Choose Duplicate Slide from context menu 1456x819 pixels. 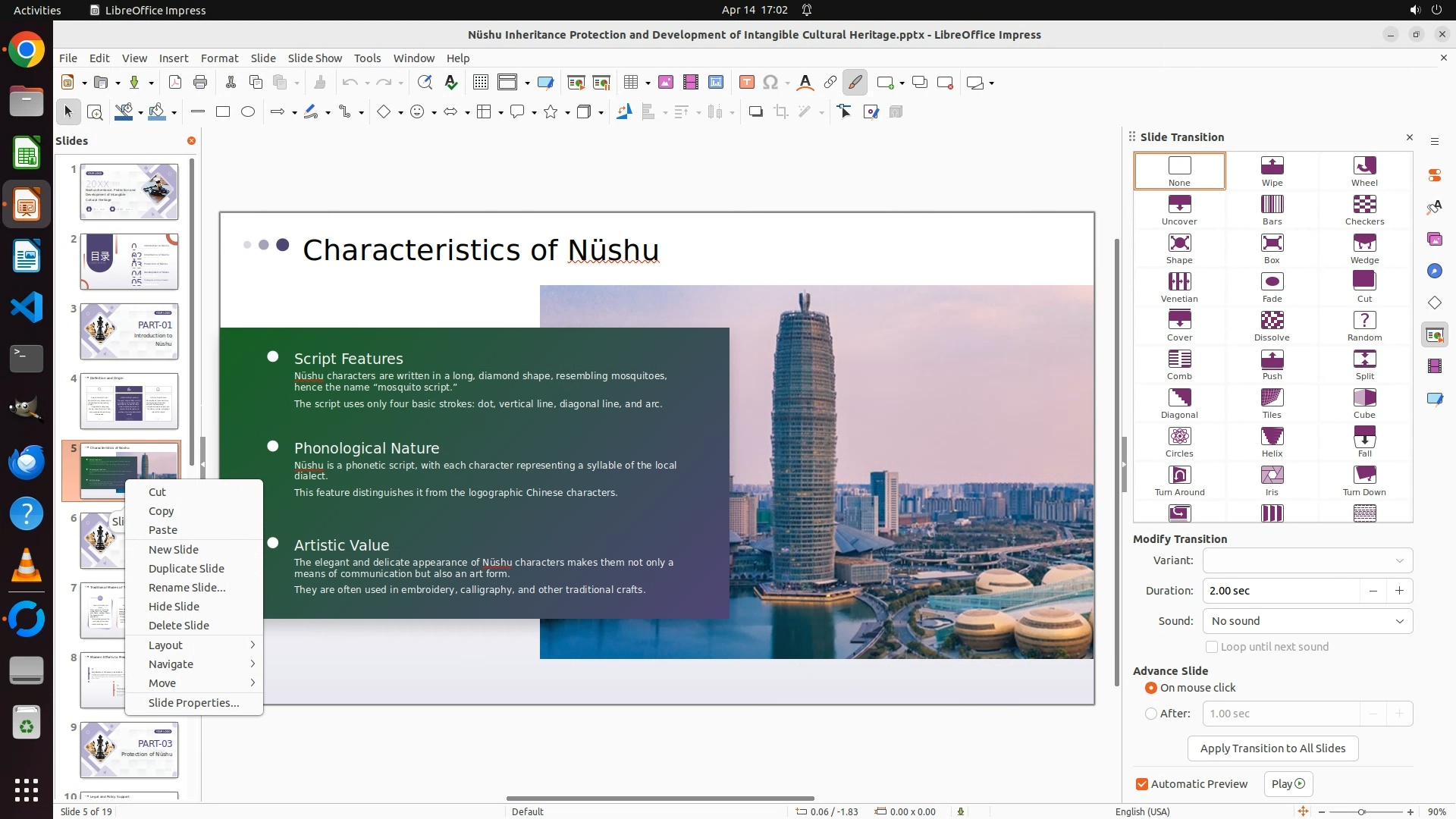coord(187,569)
